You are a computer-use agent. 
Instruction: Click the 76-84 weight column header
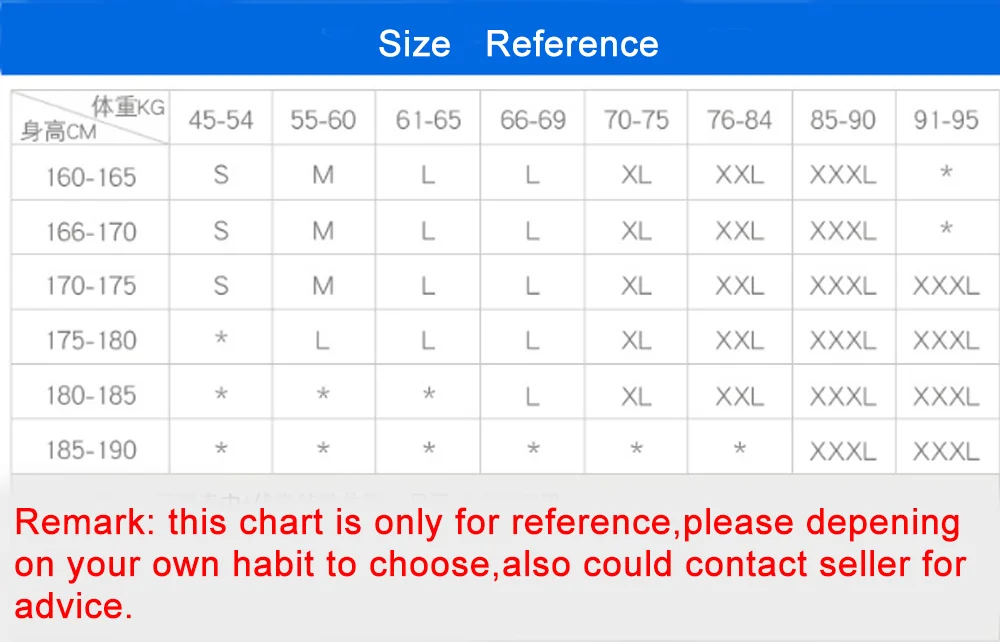(739, 120)
